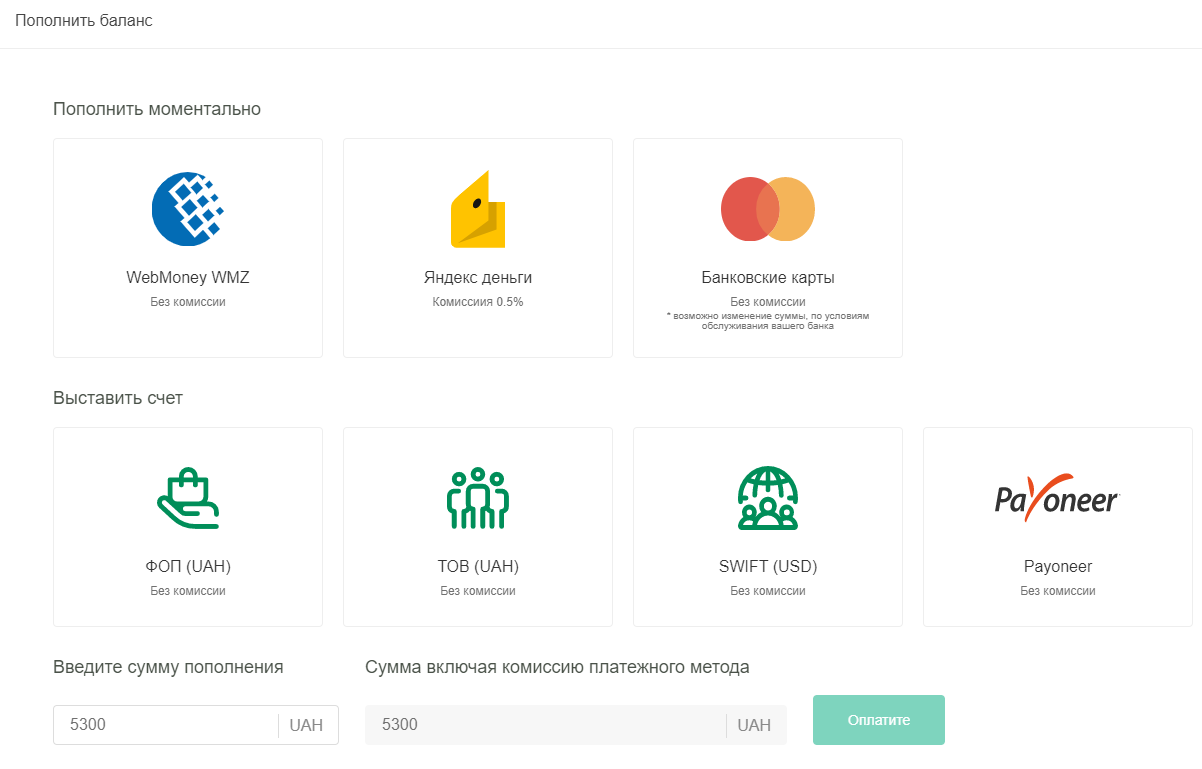This screenshot has width=1202, height=769.
Task: Click the Yandex Money yellow wallet icon
Action: (477, 209)
